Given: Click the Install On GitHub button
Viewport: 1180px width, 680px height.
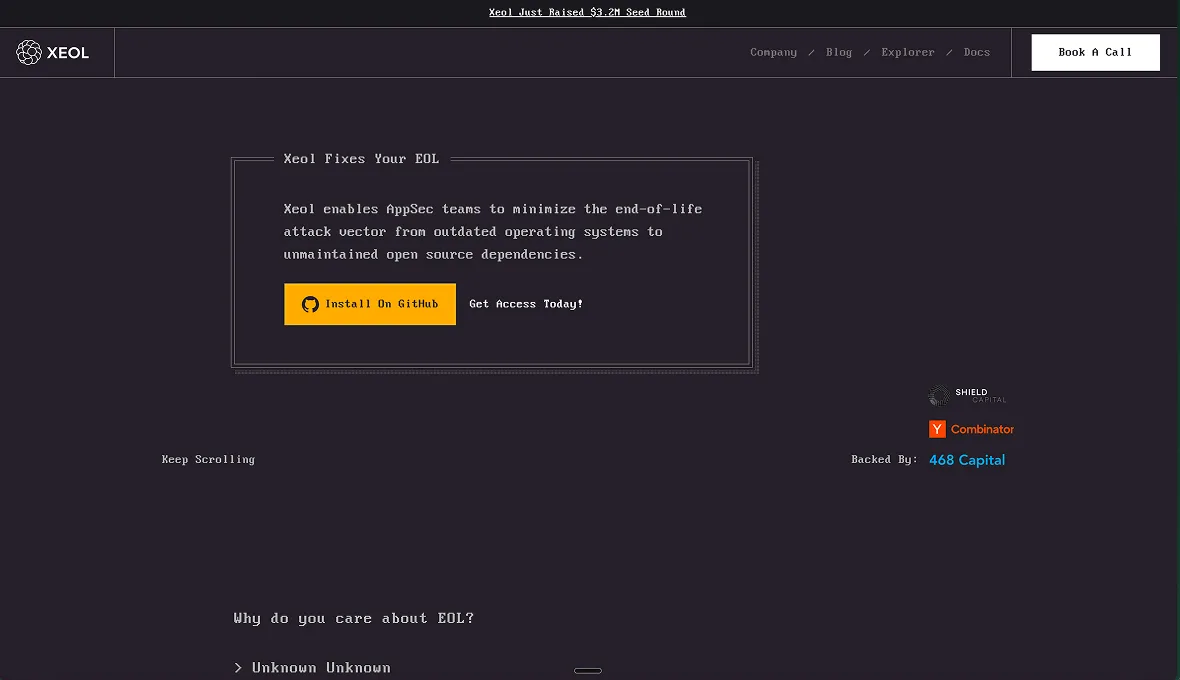Looking at the screenshot, I should tap(370, 304).
